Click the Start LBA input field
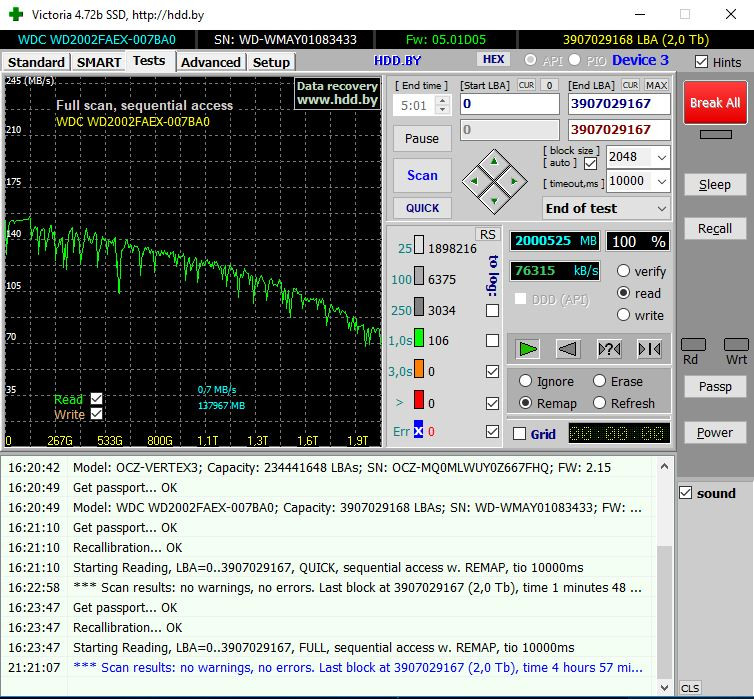 (509, 104)
